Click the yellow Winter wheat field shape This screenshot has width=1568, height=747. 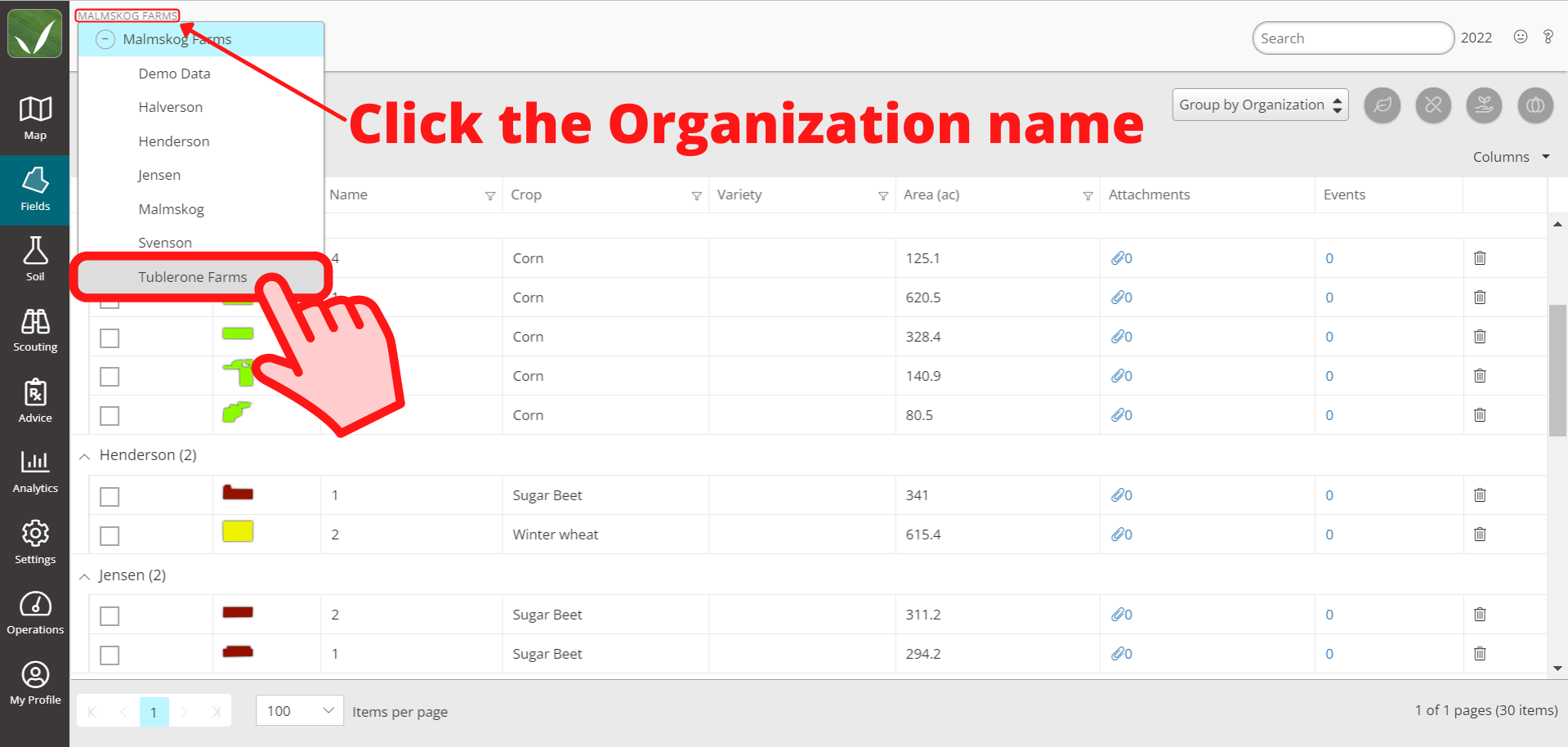238,531
